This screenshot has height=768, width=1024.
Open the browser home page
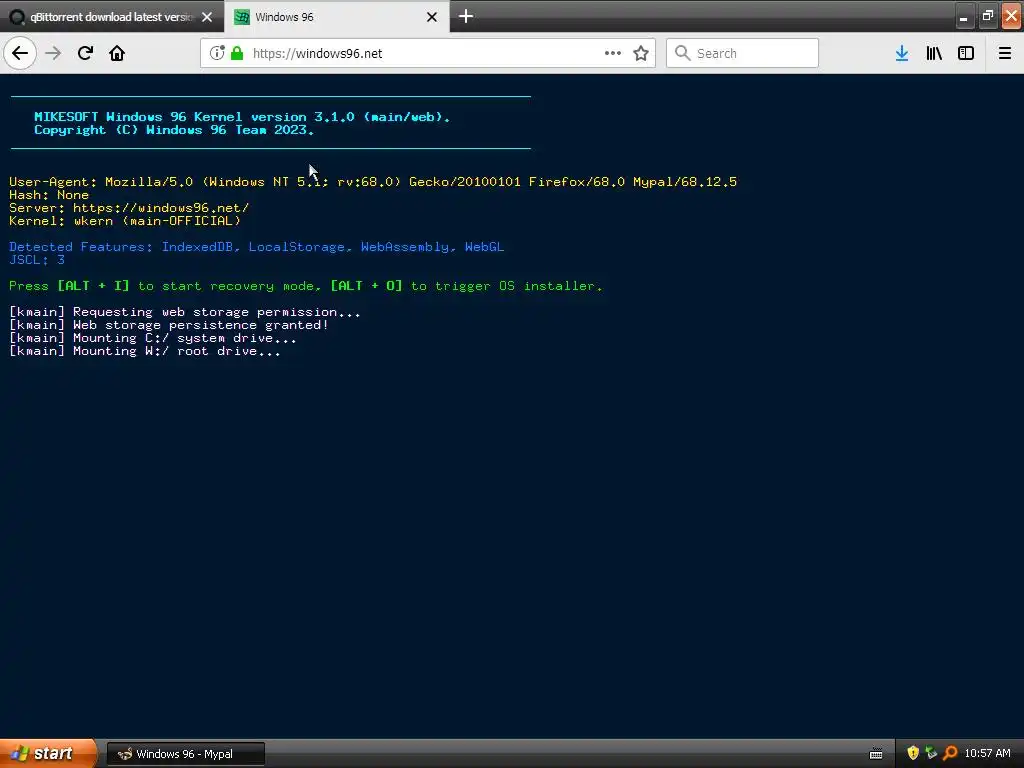click(117, 53)
